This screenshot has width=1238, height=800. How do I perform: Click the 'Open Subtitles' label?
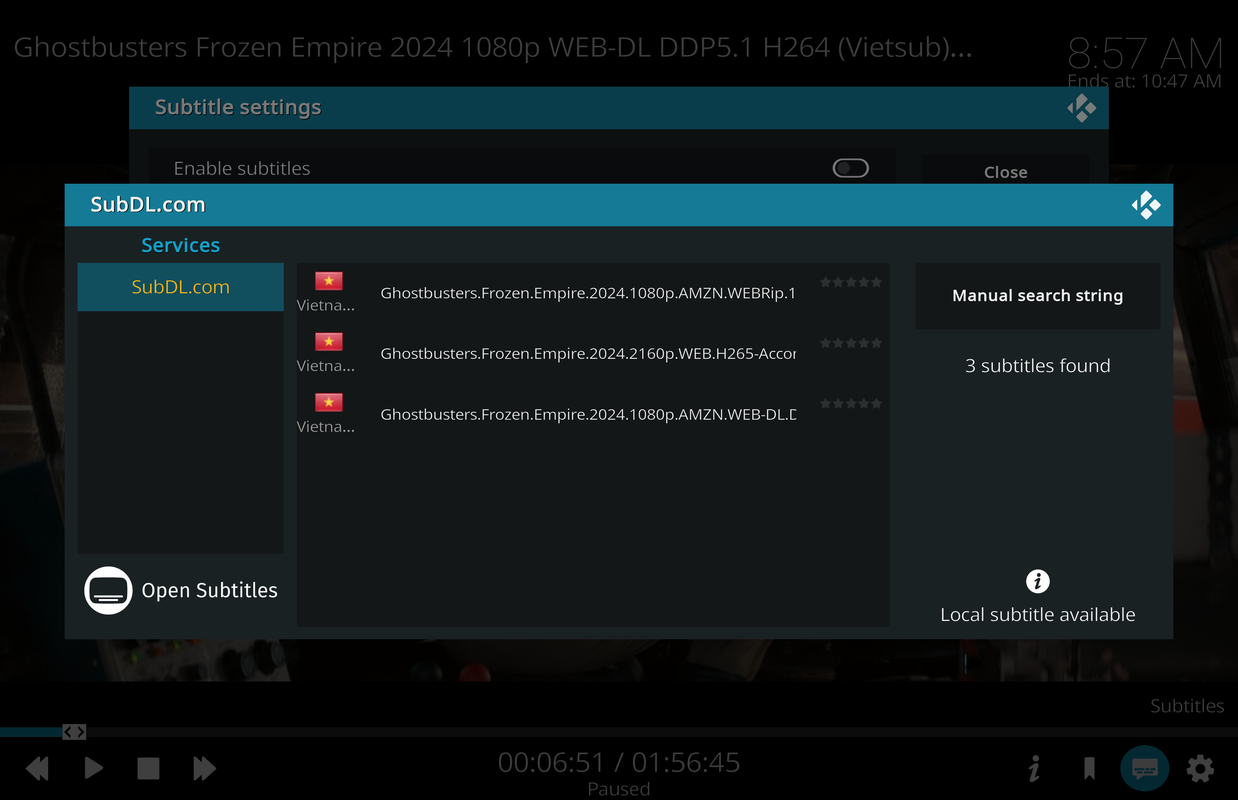coord(210,590)
